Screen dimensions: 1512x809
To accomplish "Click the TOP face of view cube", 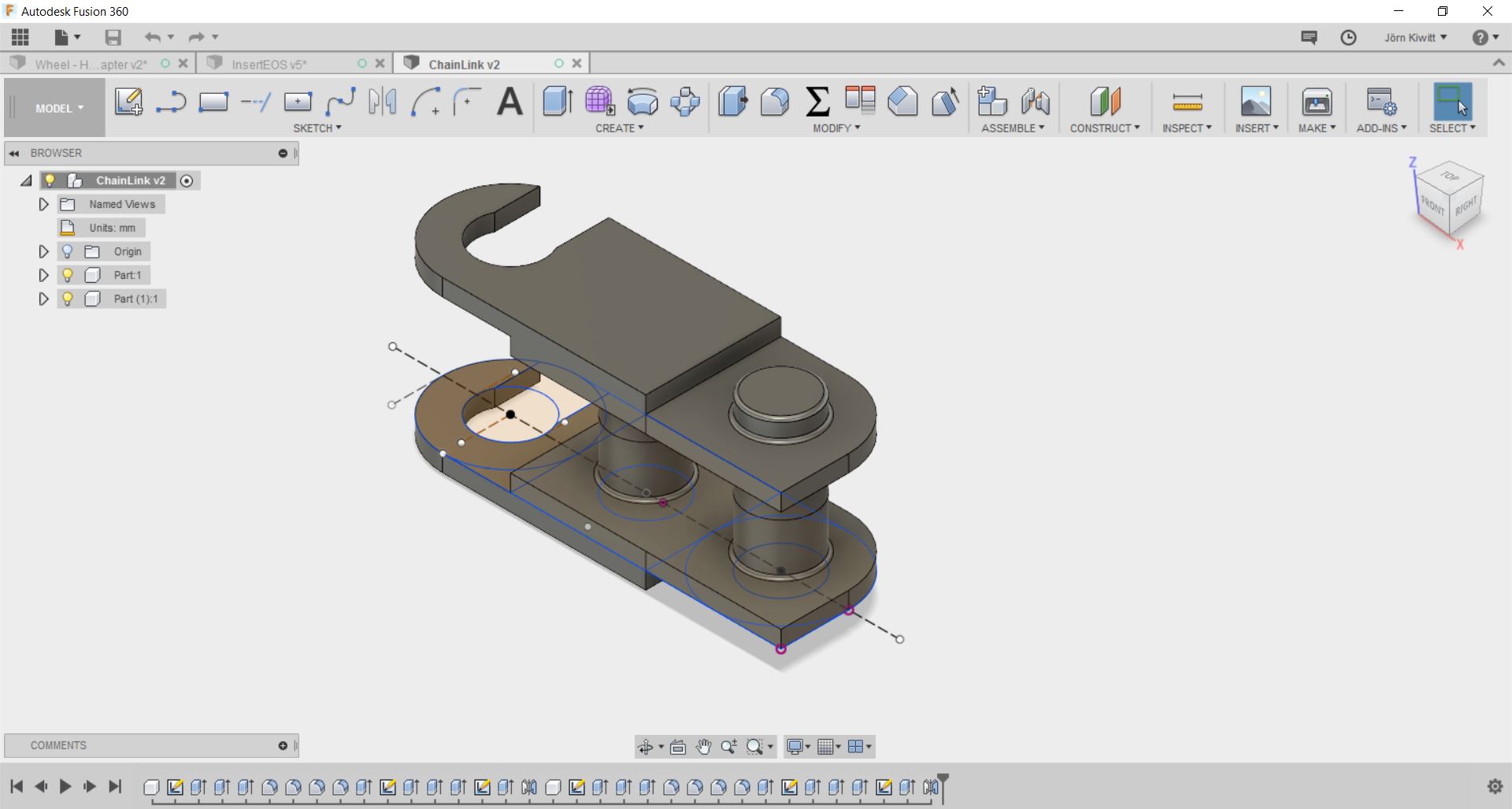I will point(1450,176).
